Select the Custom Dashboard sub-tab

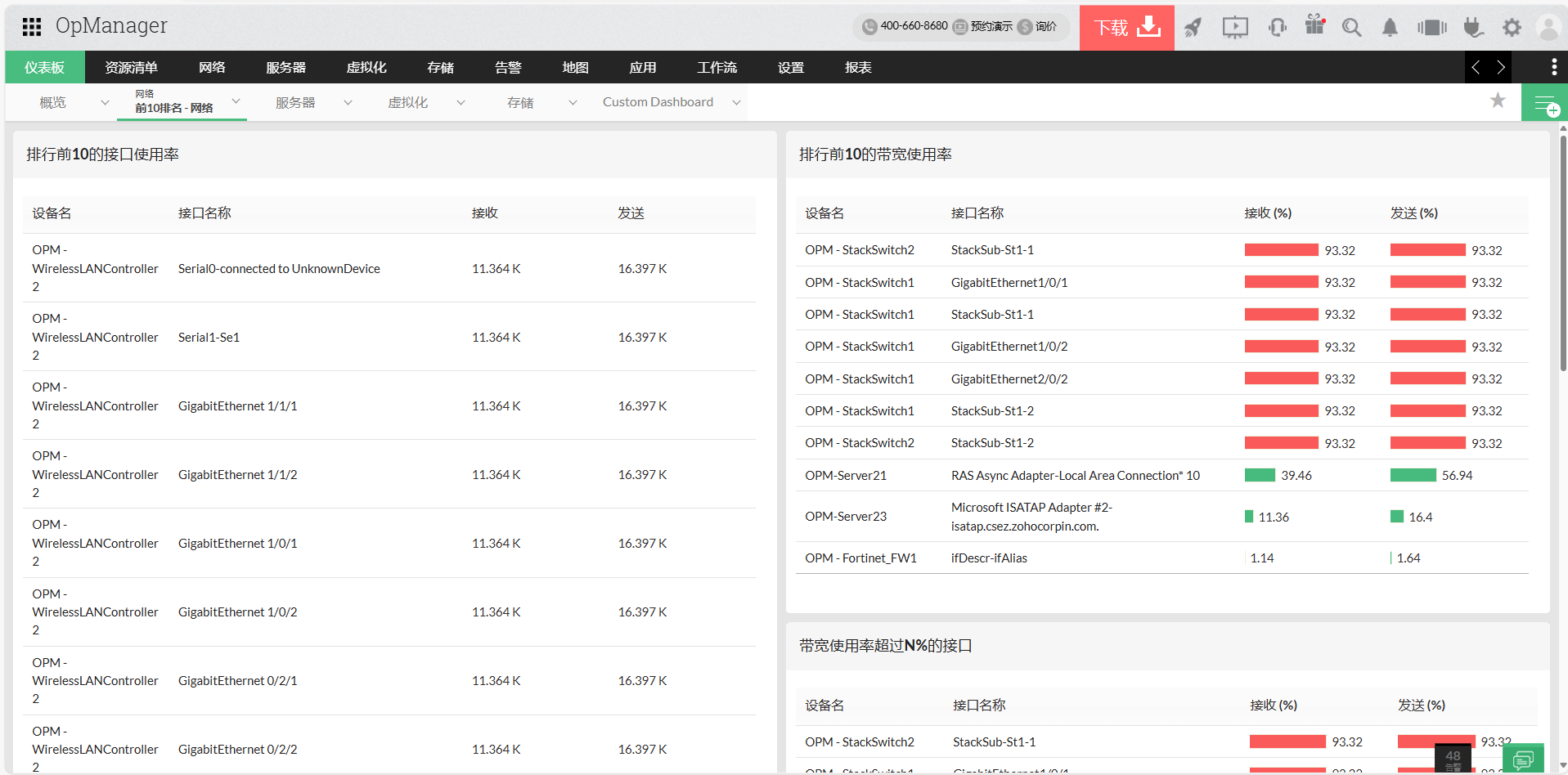[658, 102]
